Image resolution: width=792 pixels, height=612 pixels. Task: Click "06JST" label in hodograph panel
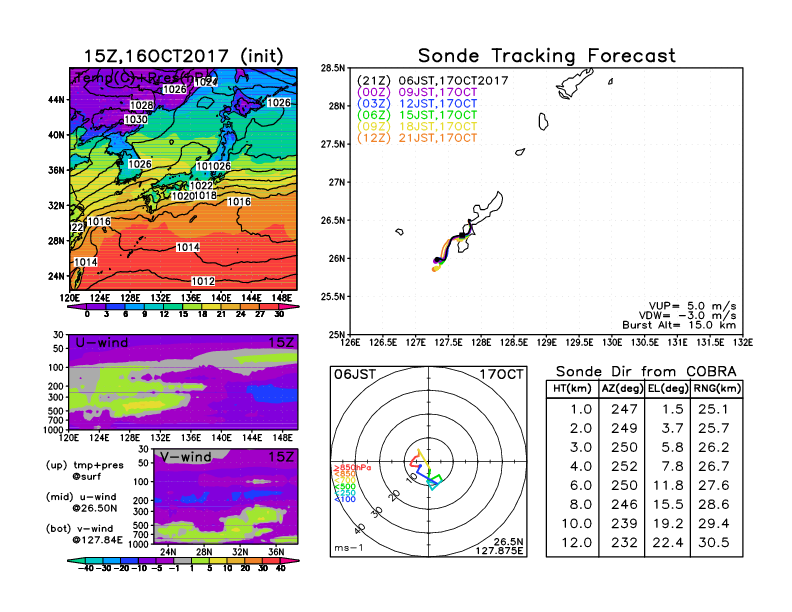pyautogui.click(x=355, y=375)
